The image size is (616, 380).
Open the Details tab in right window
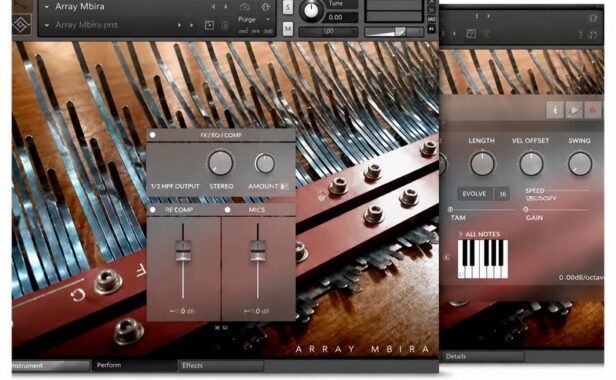click(x=482, y=356)
